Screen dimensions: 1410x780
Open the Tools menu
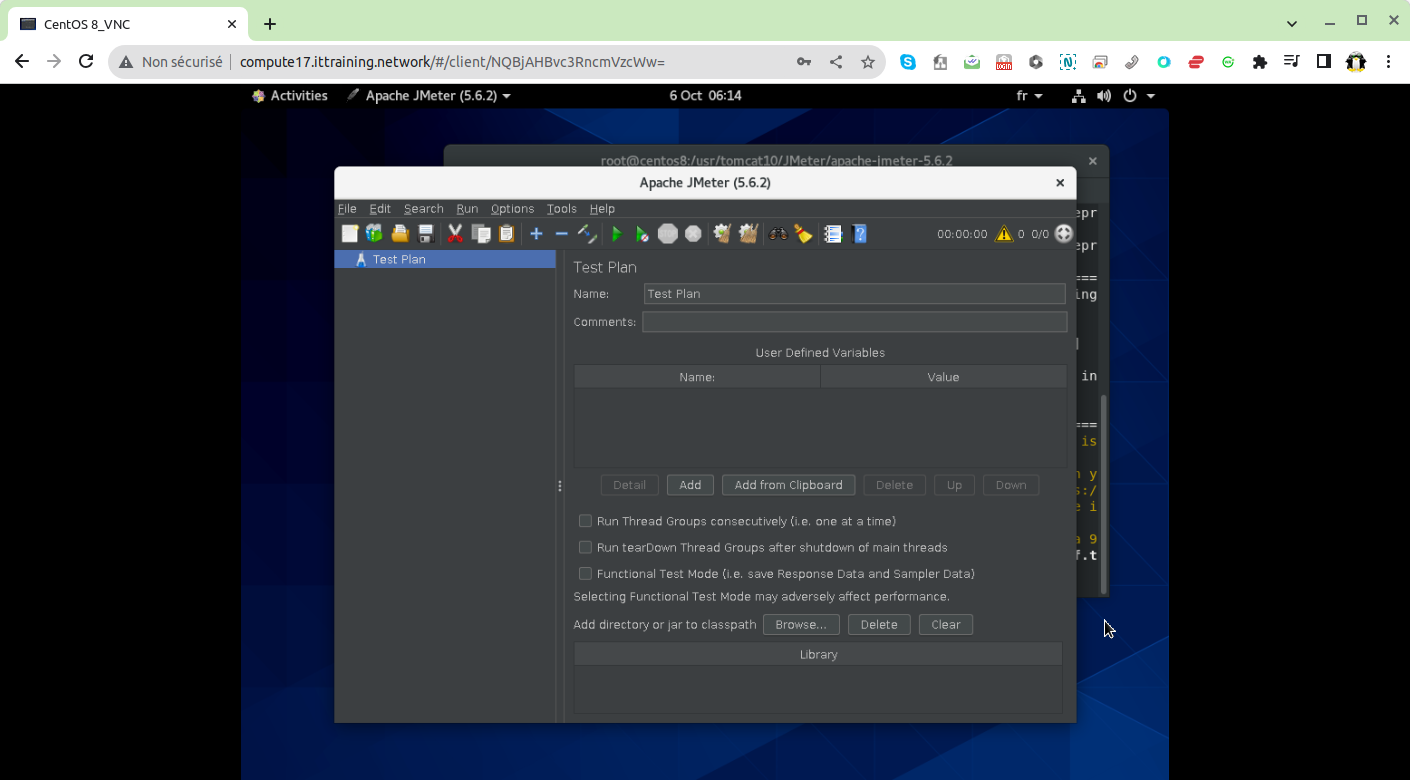(562, 209)
